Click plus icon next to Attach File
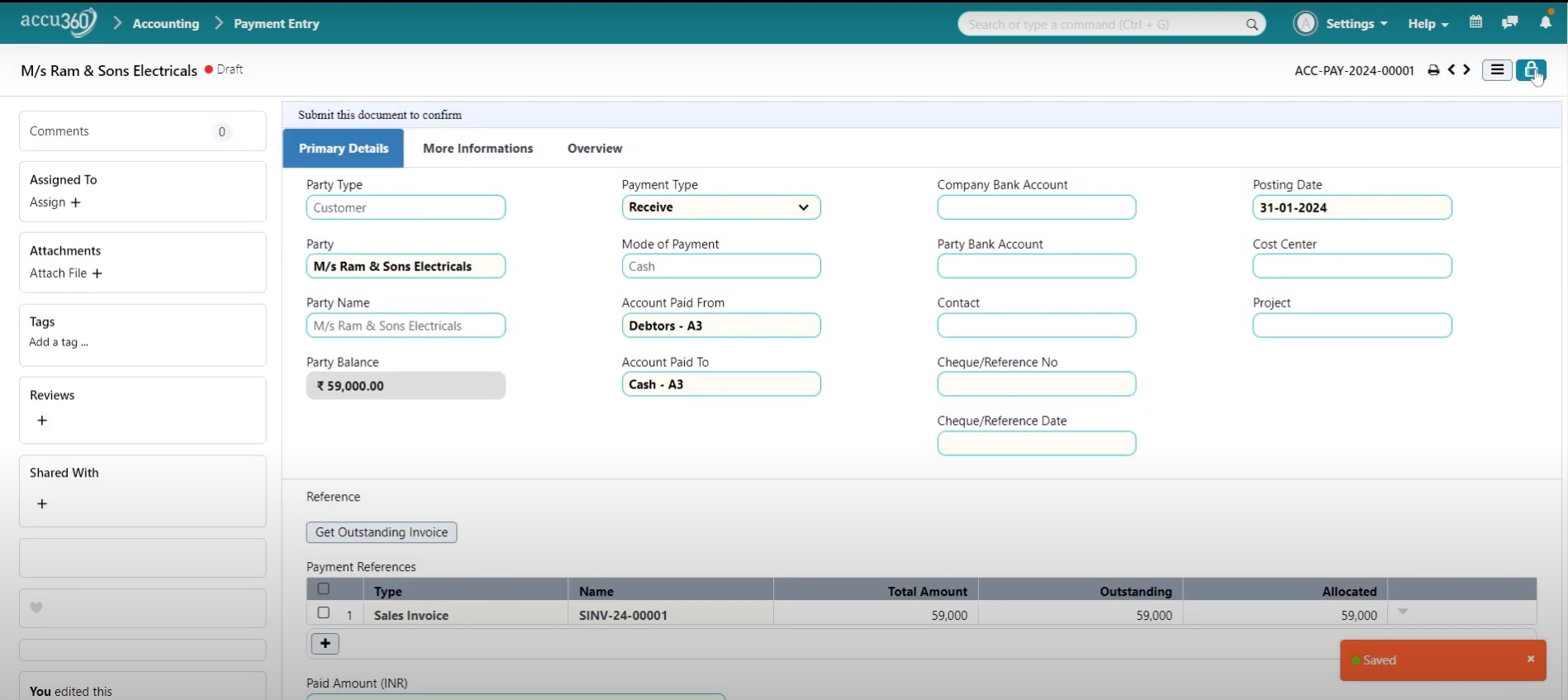The height and width of the screenshot is (700, 1568). click(x=97, y=274)
